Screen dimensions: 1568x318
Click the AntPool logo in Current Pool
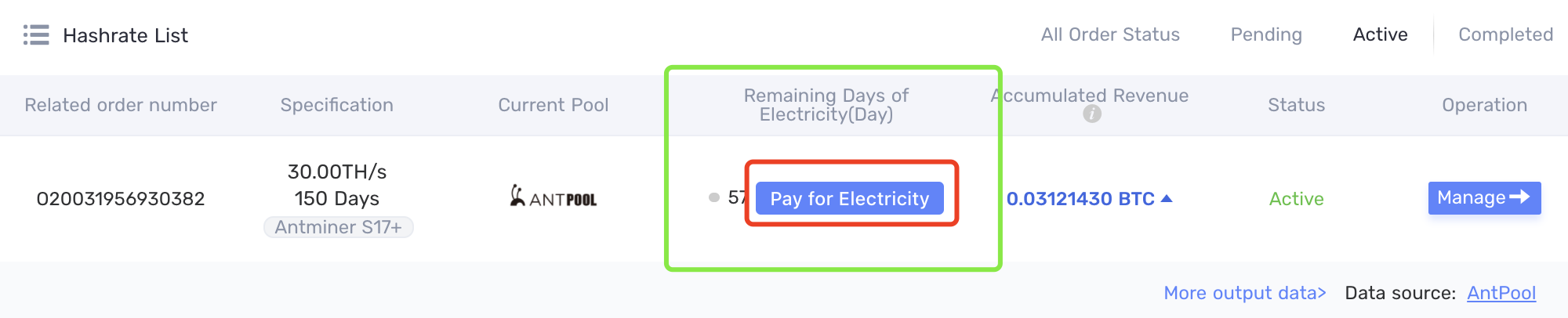pyautogui.click(x=554, y=196)
